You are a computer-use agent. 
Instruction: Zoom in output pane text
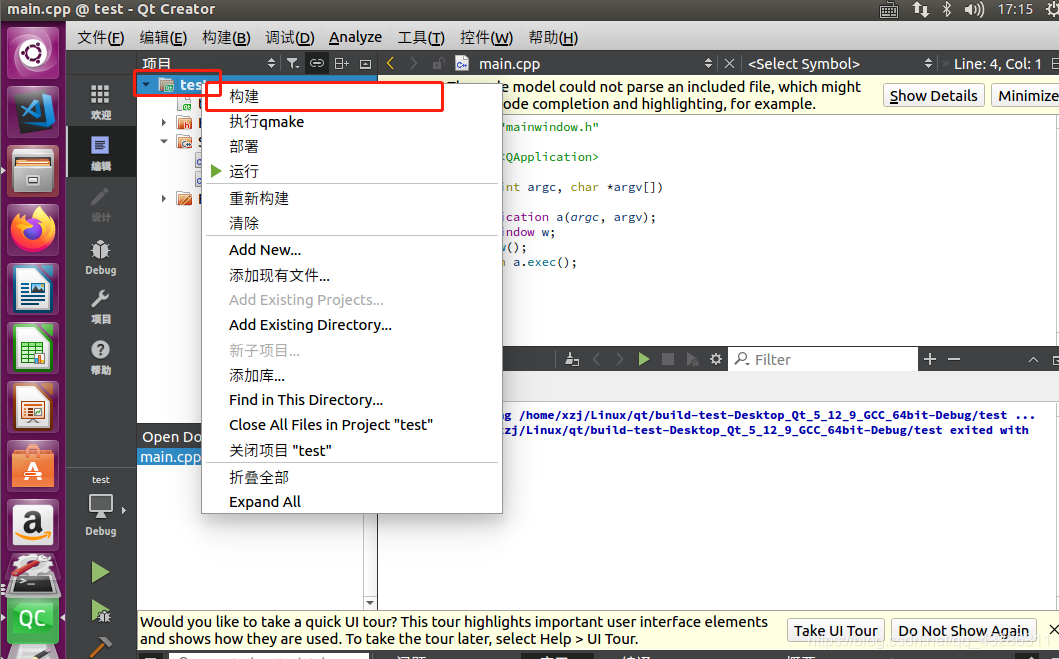pyautogui.click(x=930, y=359)
